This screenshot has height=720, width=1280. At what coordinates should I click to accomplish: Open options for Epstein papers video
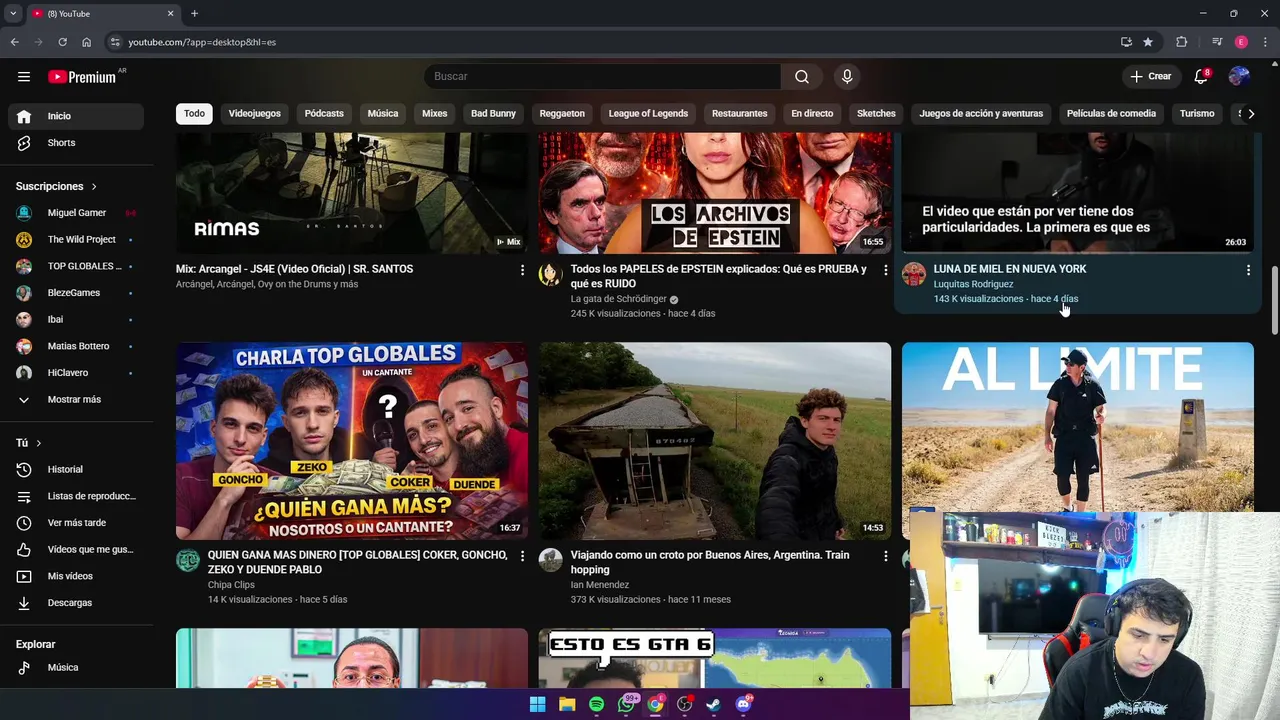point(885,270)
